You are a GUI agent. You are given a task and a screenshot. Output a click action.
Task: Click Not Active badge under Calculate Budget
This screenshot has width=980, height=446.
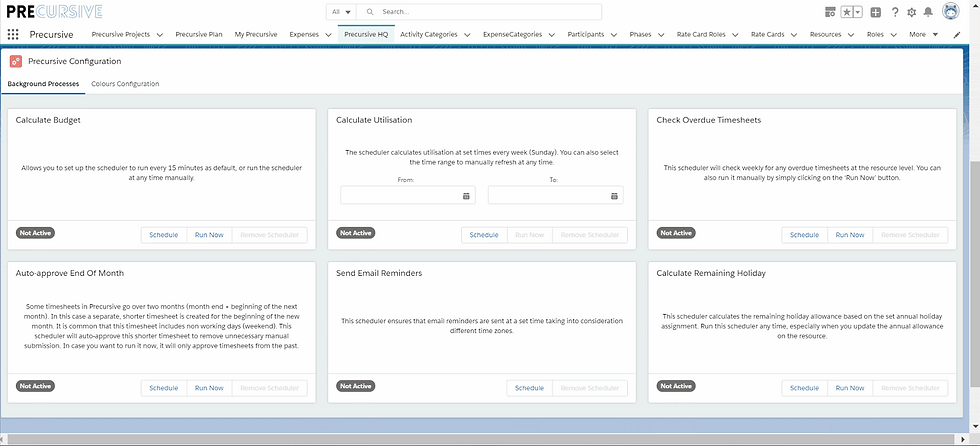click(36, 233)
